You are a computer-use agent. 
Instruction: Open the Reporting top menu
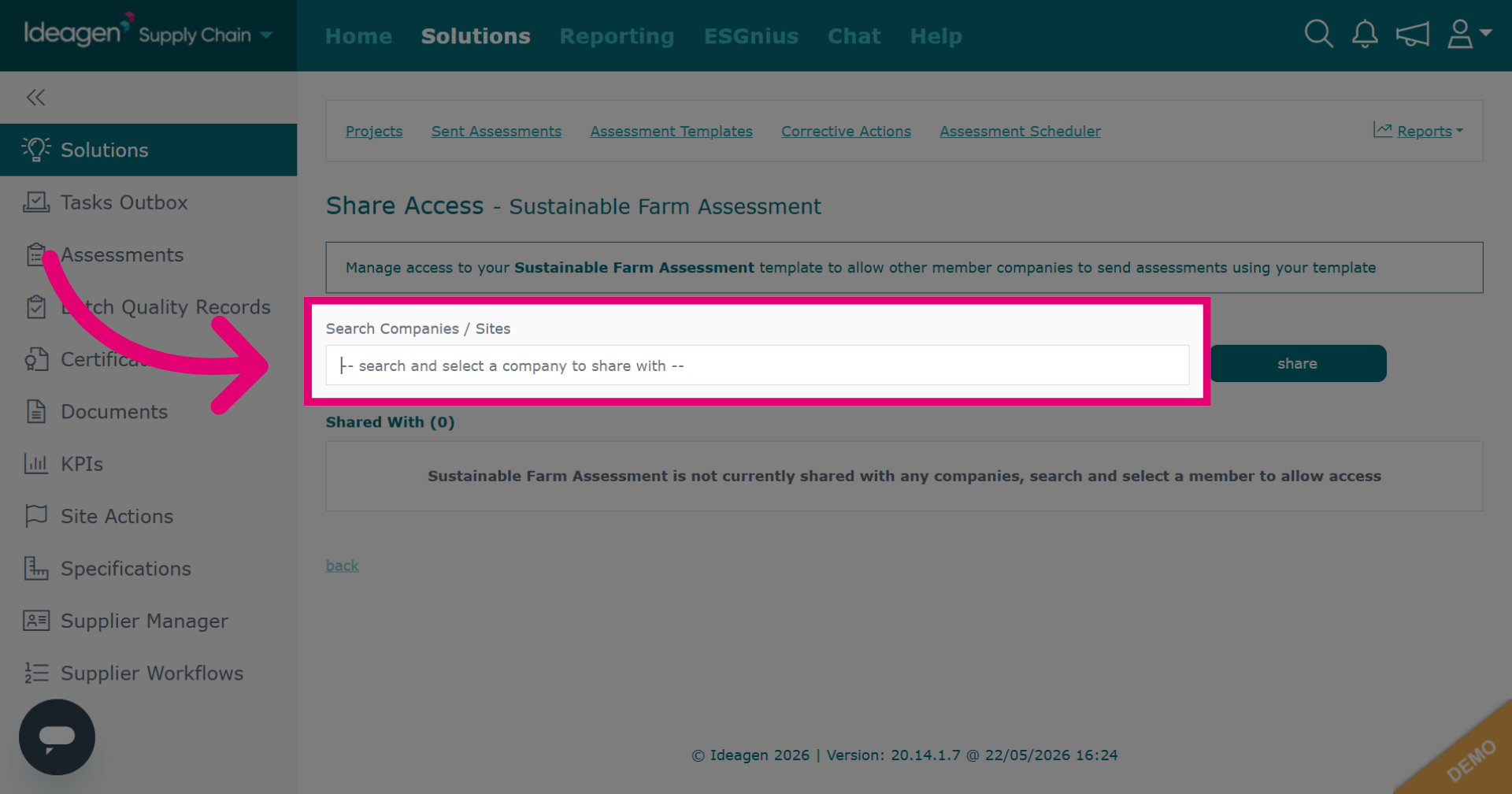pyautogui.click(x=617, y=36)
